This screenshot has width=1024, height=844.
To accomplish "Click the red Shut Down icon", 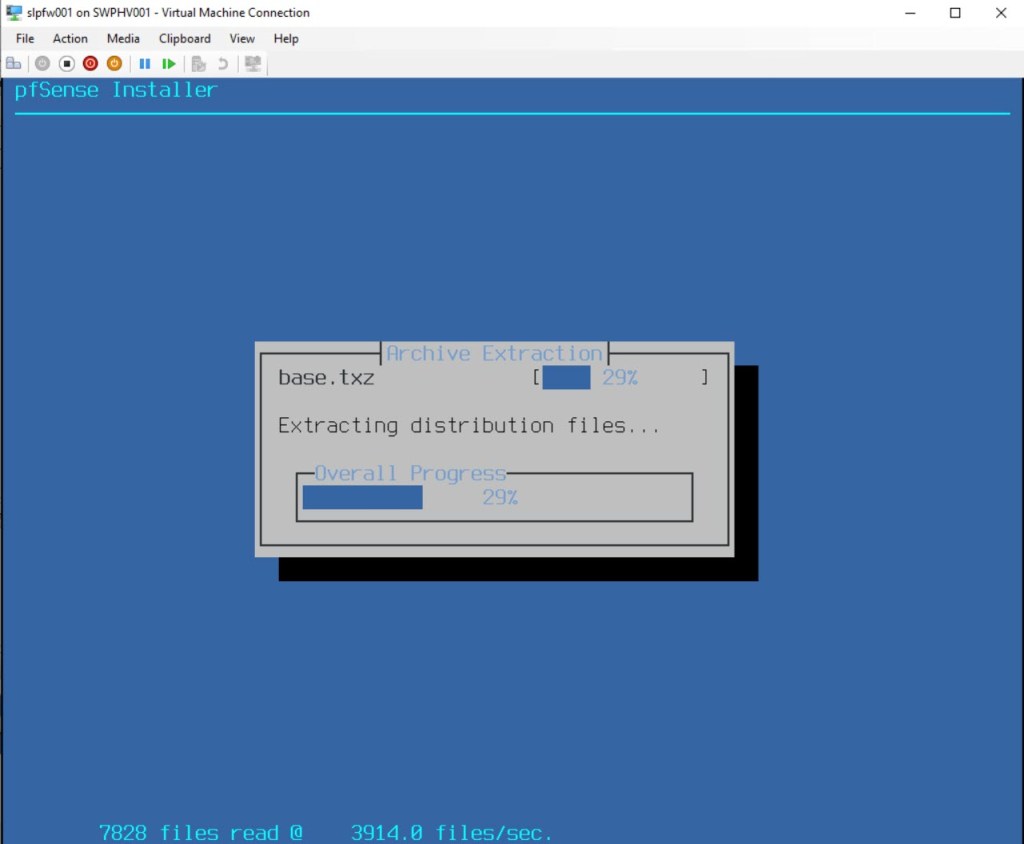I will [x=90, y=63].
